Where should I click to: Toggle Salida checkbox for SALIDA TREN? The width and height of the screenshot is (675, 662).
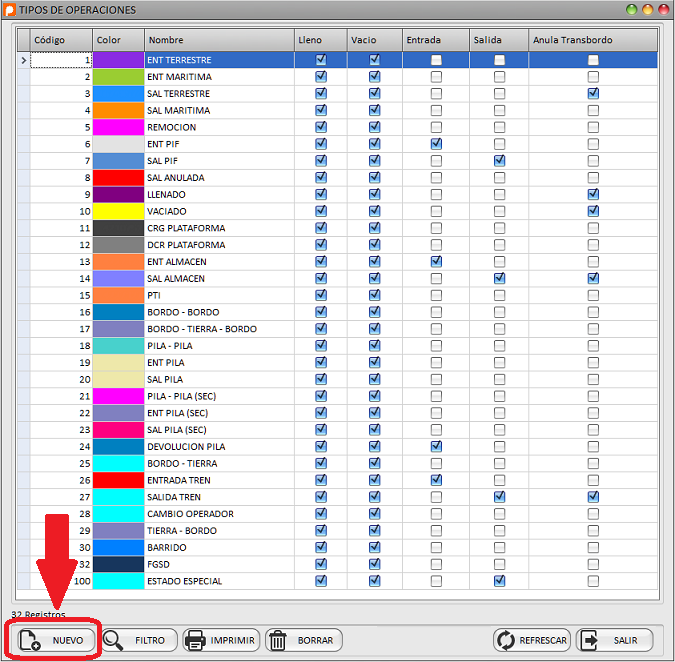(x=499, y=497)
